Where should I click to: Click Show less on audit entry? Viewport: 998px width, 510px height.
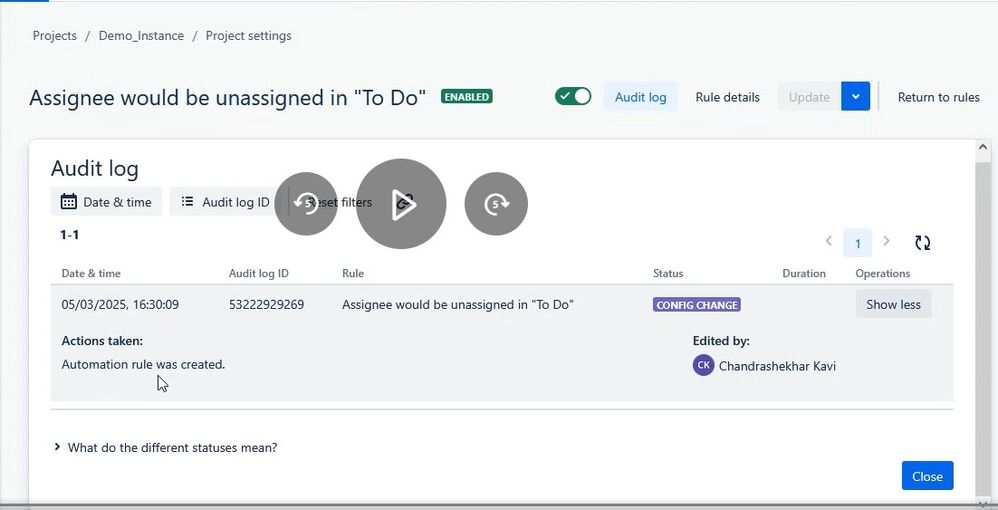pyautogui.click(x=893, y=304)
